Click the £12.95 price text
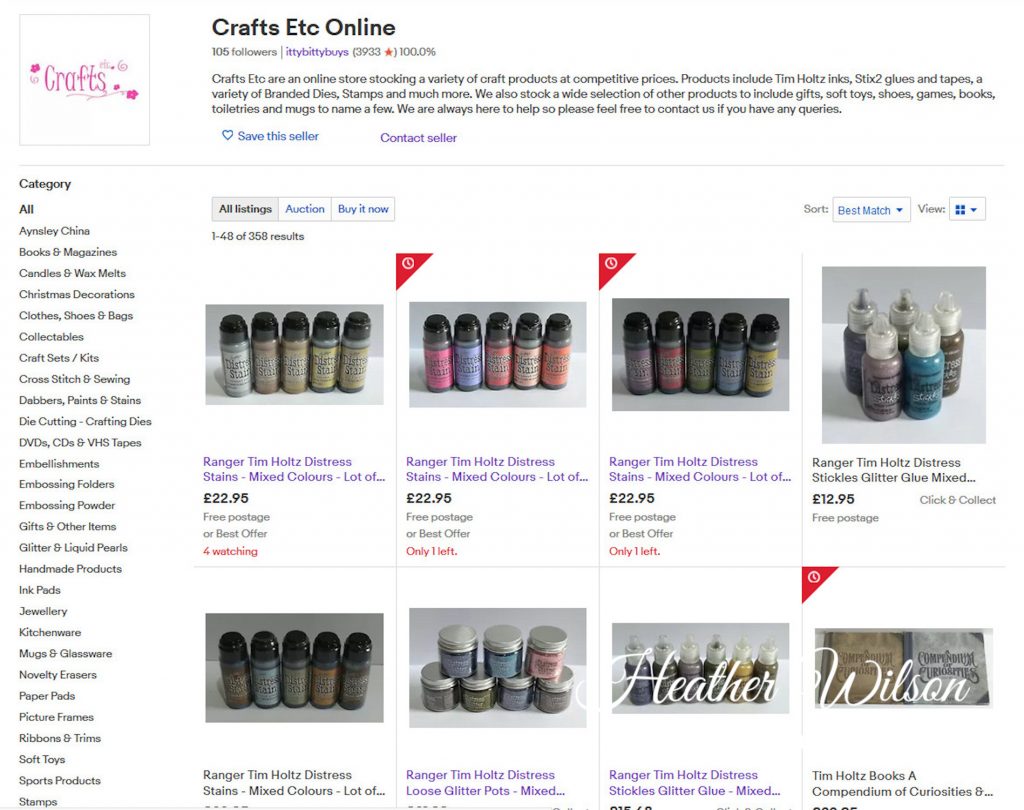The width and height of the screenshot is (1024, 810). point(833,499)
